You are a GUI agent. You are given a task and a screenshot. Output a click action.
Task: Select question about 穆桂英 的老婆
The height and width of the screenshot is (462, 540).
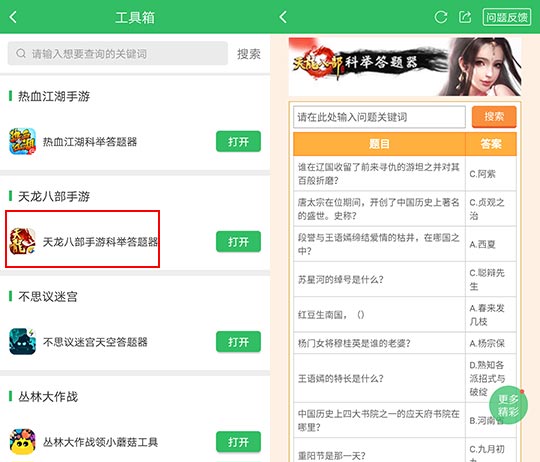tap(354, 343)
